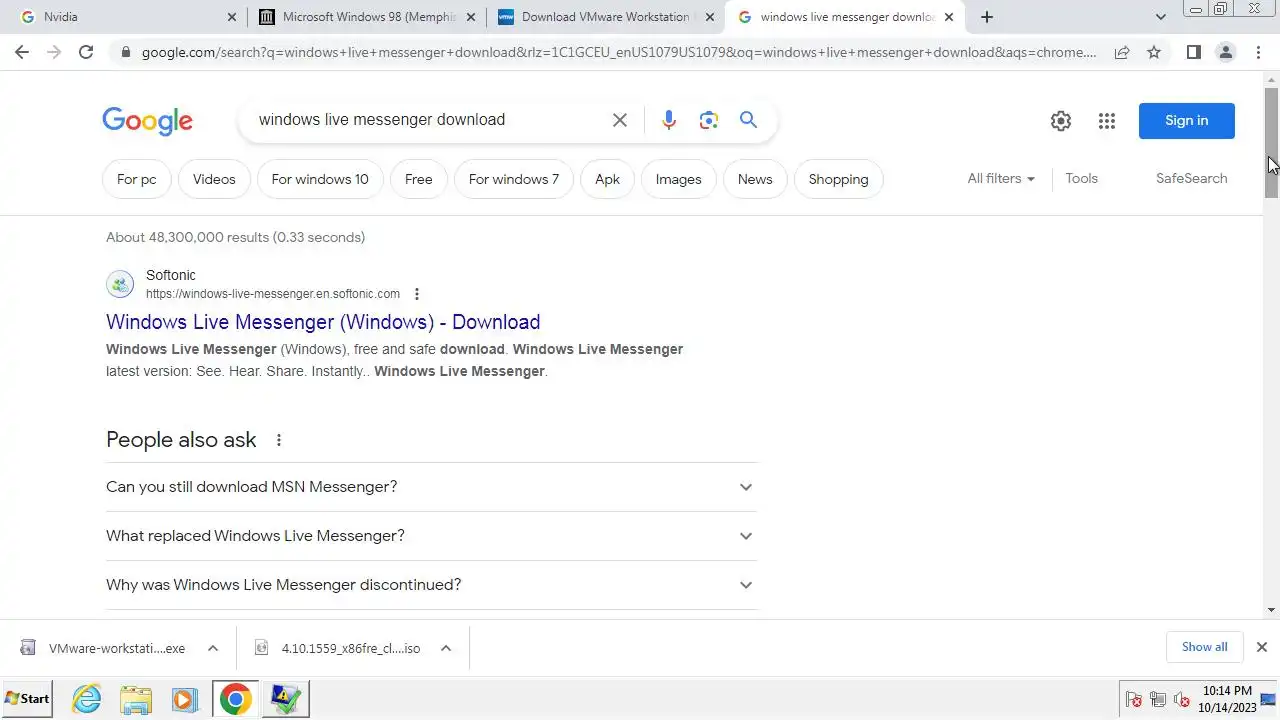Close the downloads bar with X
The height and width of the screenshot is (720, 1280).
click(1261, 647)
